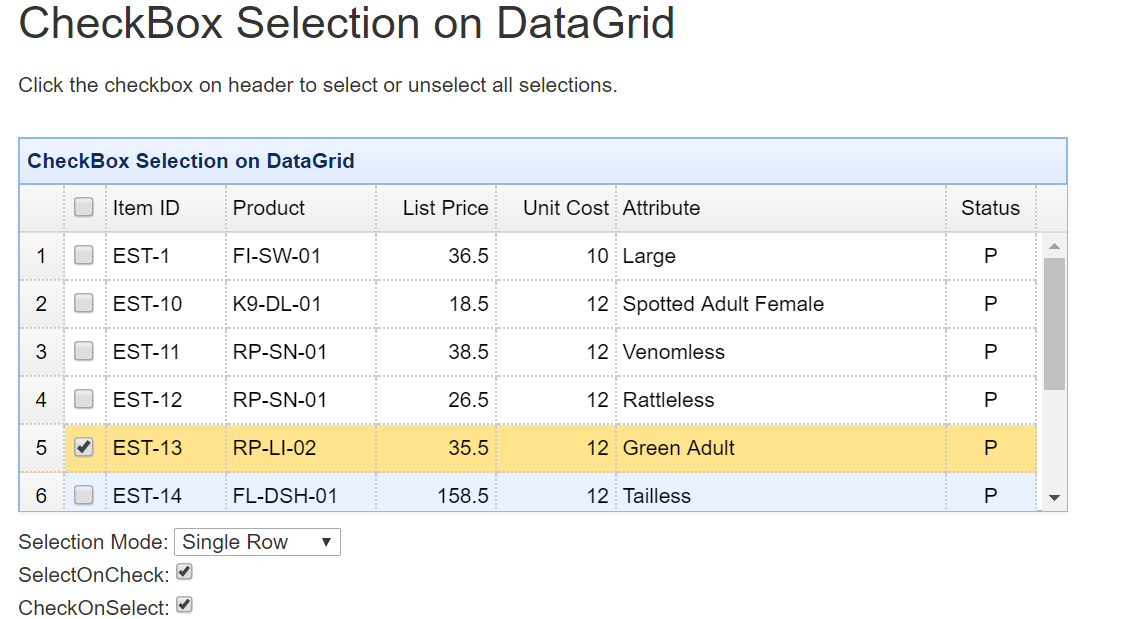Click the Unit Cost column header
This screenshot has width=1122, height=619.
[x=565, y=208]
